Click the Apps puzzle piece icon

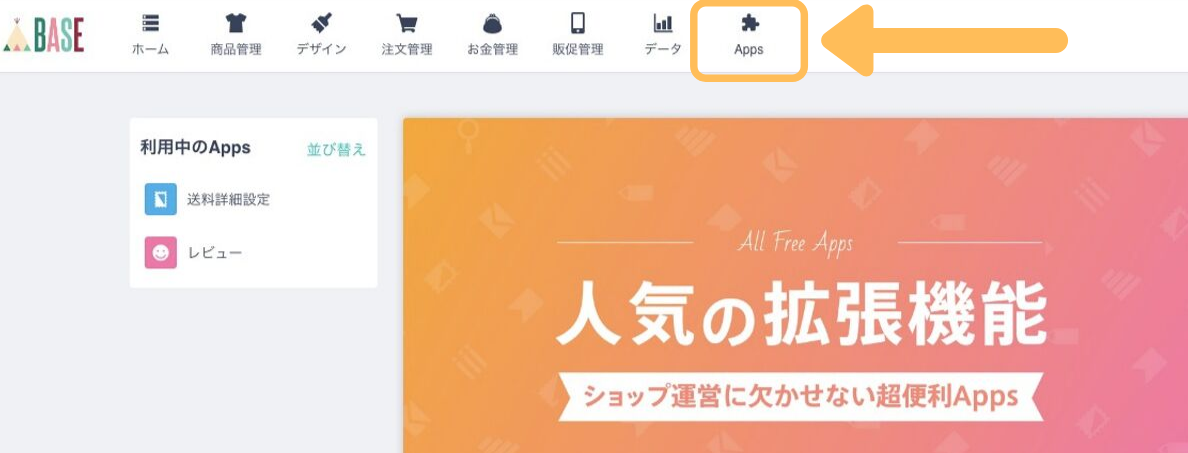click(749, 24)
